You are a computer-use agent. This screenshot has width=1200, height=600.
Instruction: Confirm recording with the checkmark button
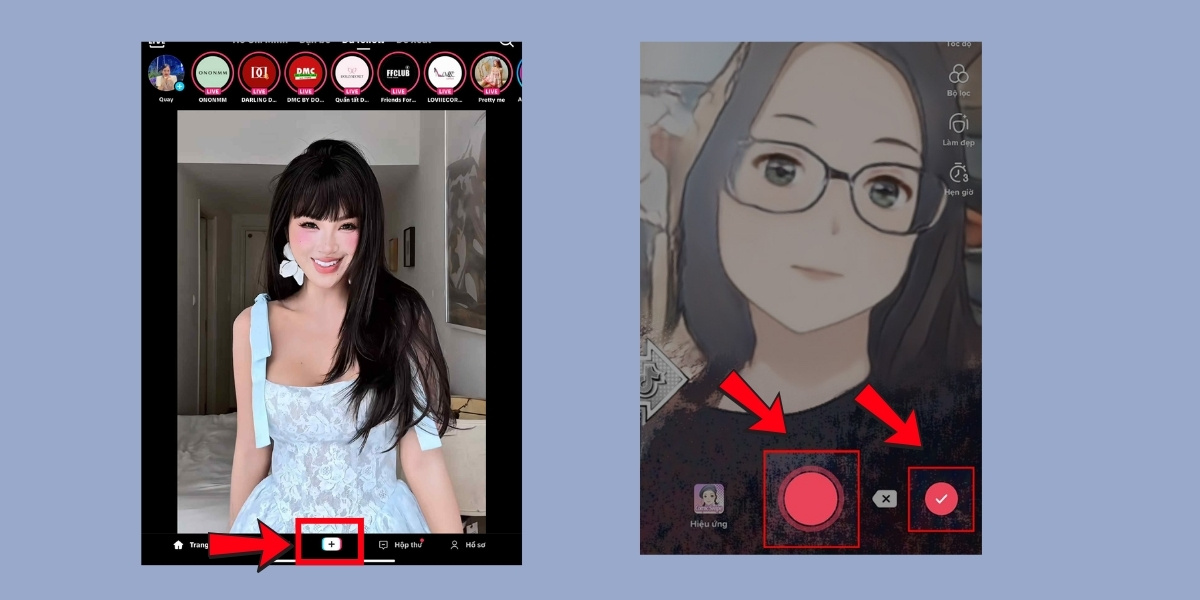click(940, 498)
